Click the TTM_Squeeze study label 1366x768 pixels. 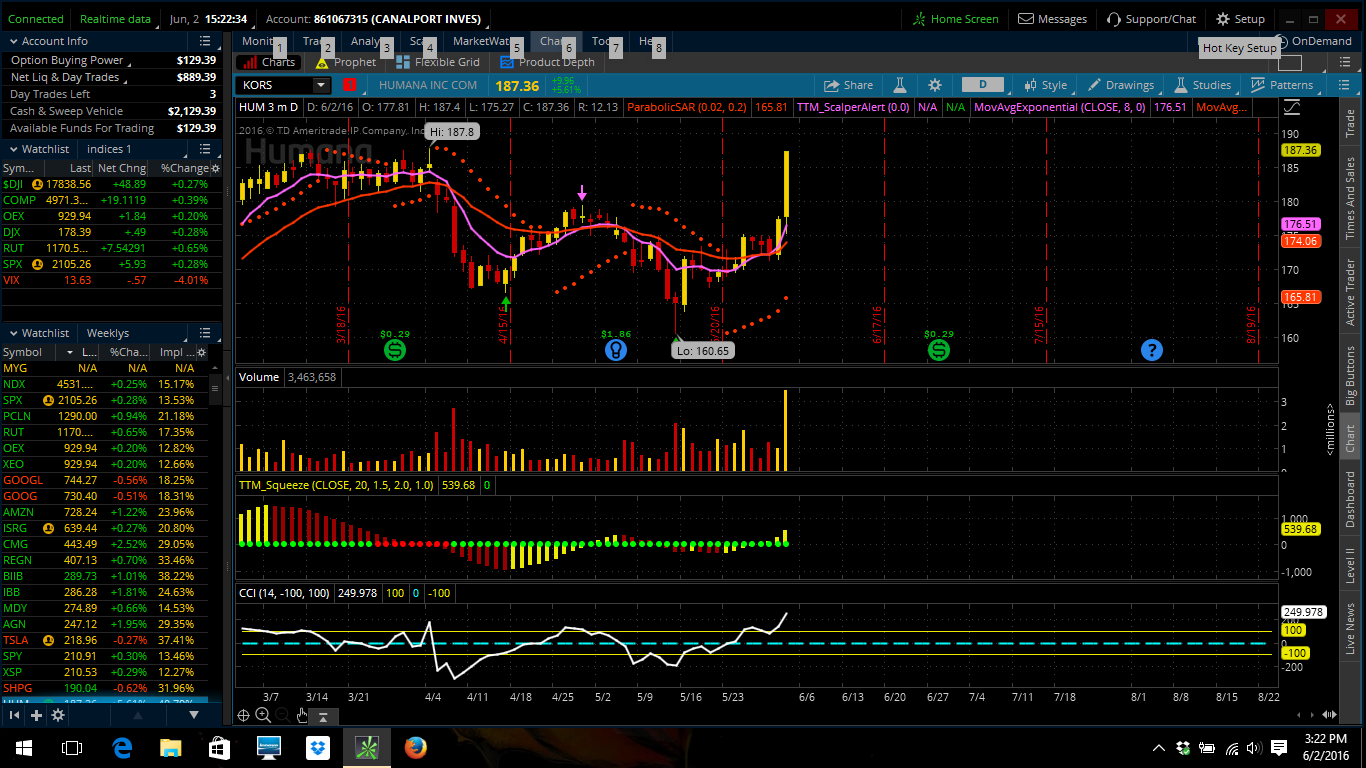pyautogui.click(x=336, y=485)
